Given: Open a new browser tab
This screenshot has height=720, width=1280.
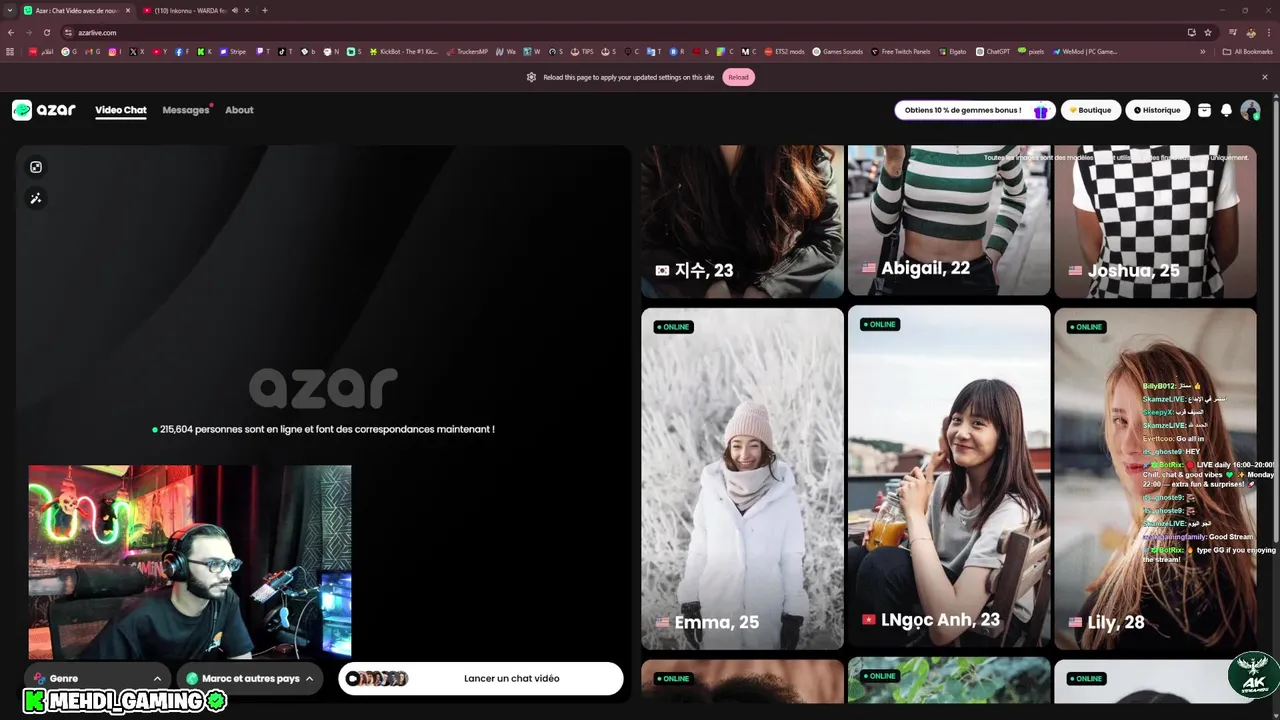Looking at the screenshot, I should [x=265, y=10].
